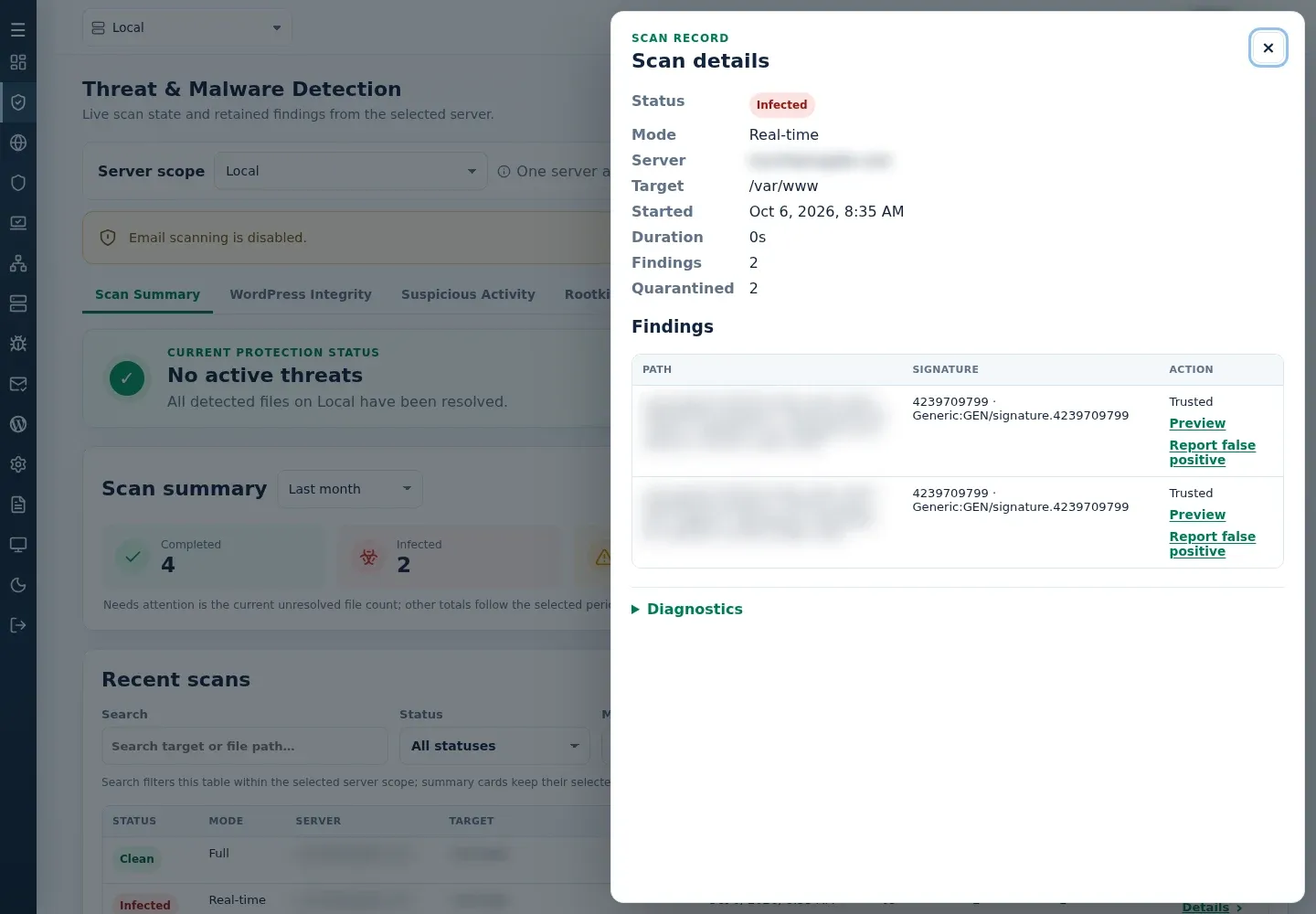Click the first finding's Trusted action label

(1191, 401)
